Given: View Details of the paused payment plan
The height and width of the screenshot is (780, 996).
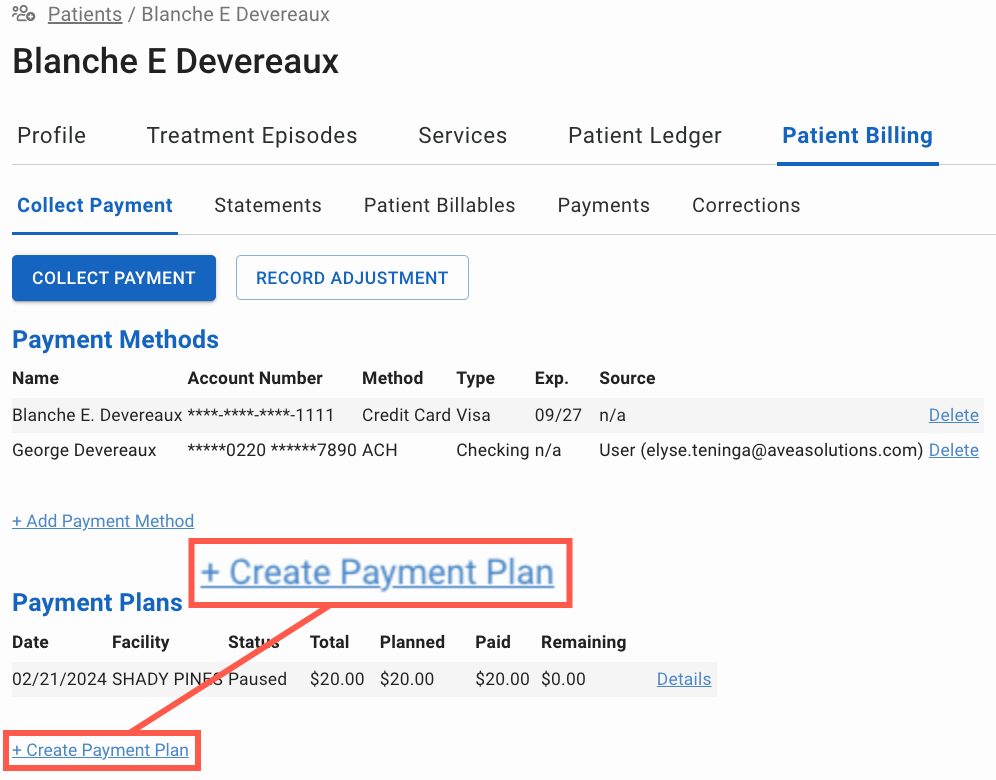Looking at the screenshot, I should pos(683,679).
